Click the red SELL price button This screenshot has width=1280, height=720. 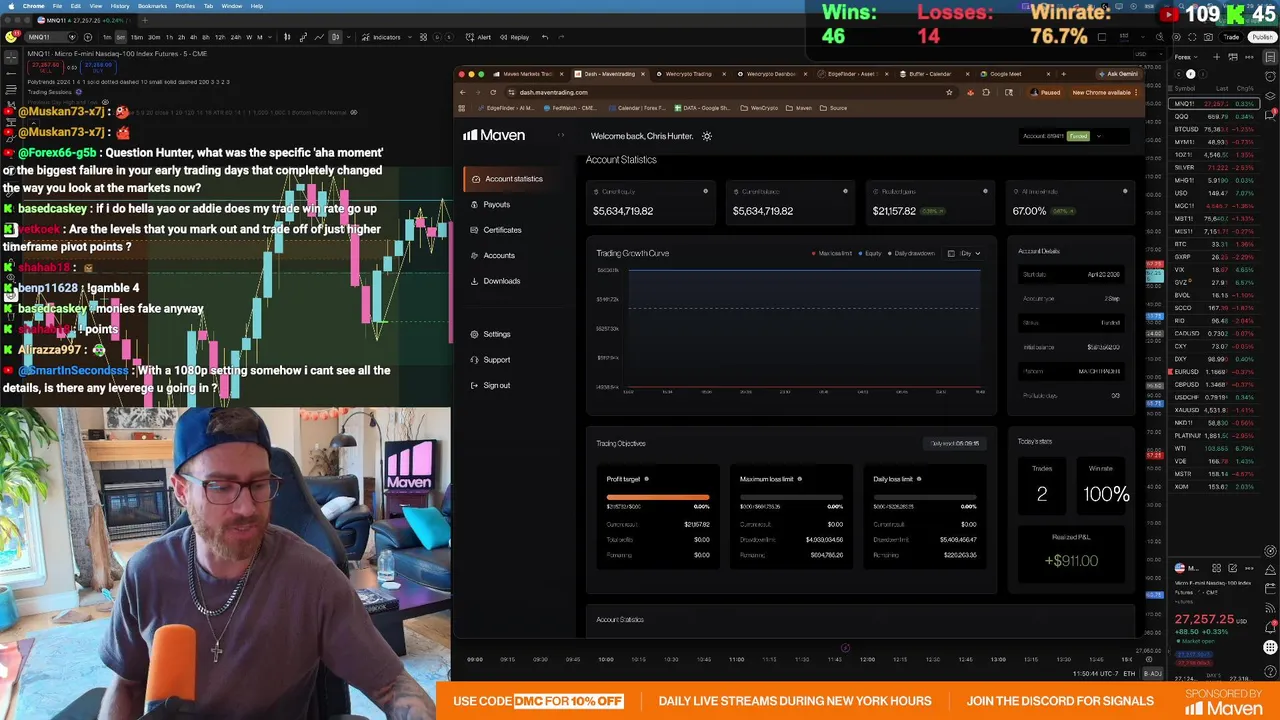tap(45, 67)
